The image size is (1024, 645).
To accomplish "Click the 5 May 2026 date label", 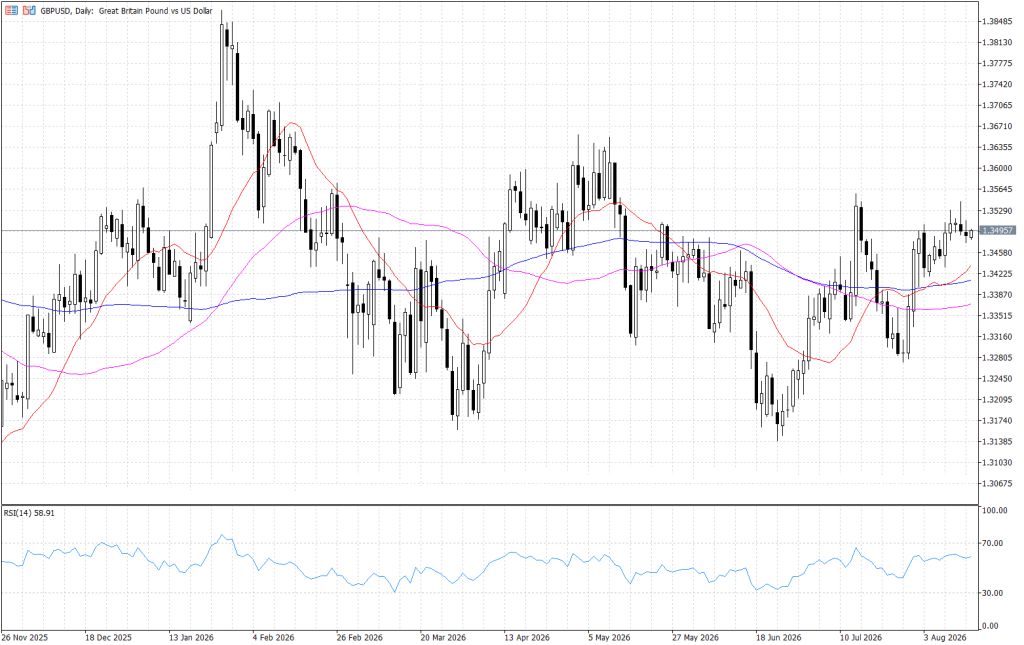I will pyautogui.click(x=609, y=637).
